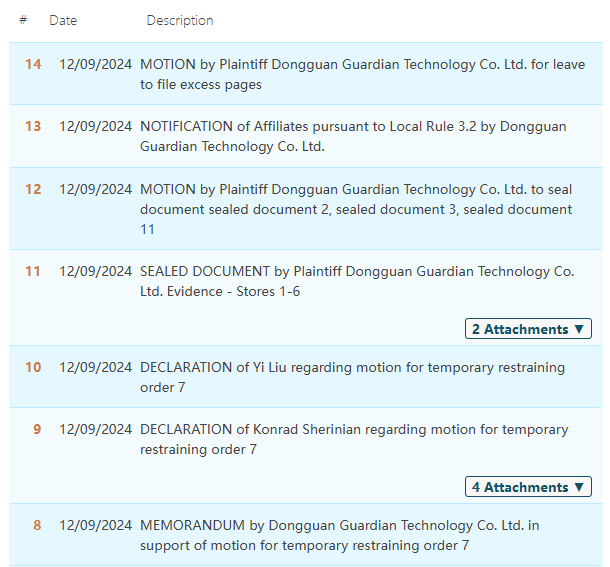610x567 pixels.
Task: Follow the blue 11 link in the motion to seal
Action: (x=148, y=229)
